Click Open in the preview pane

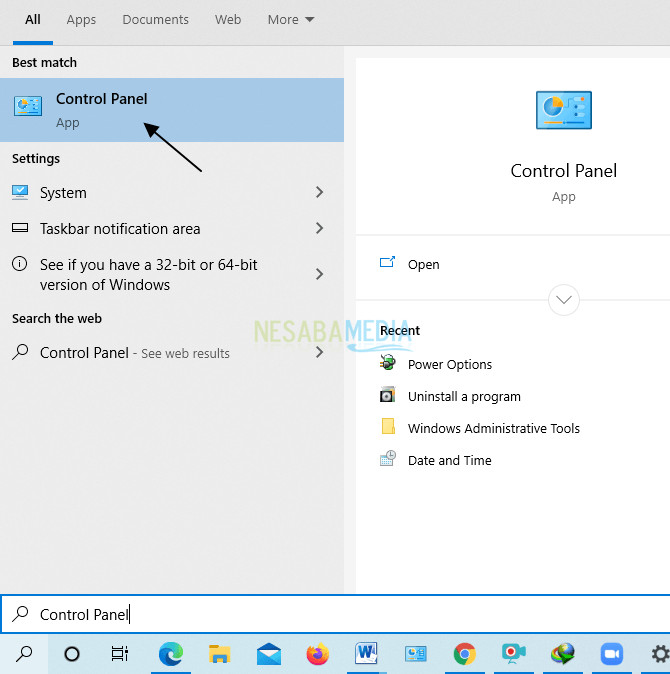coord(423,264)
